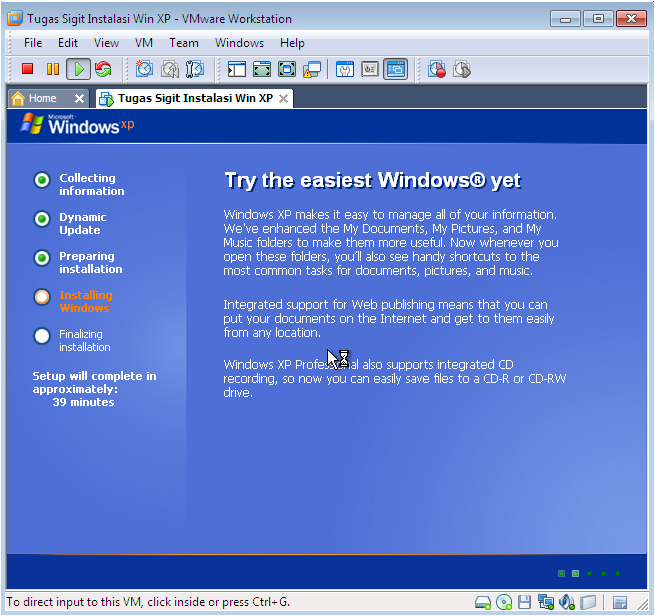Open the Snapshot Manager wrench icon
The width and height of the screenshot is (655, 616).
pyautogui.click(x=194, y=69)
